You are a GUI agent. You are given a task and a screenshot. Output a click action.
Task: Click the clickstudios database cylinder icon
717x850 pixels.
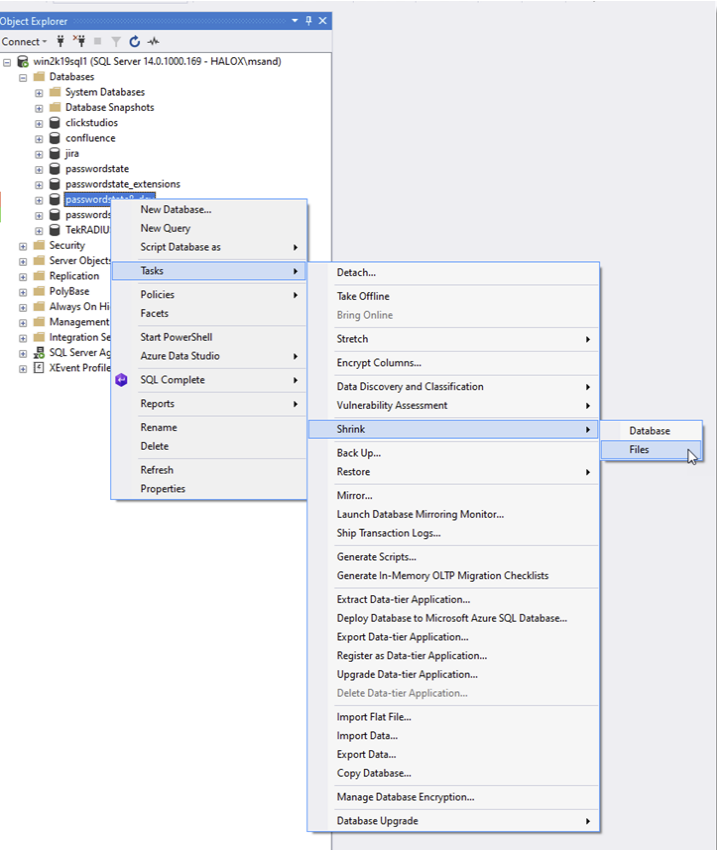[x=55, y=123]
